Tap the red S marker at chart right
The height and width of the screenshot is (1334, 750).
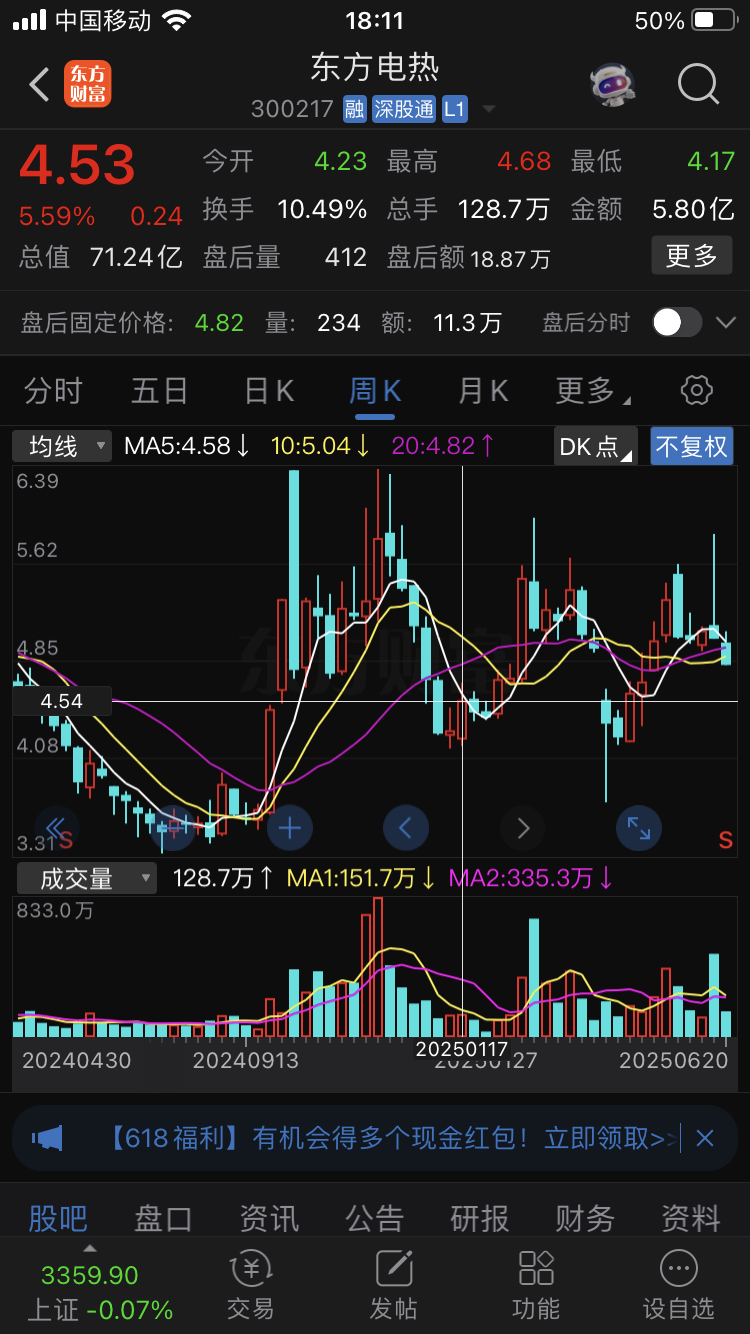[726, 840]
